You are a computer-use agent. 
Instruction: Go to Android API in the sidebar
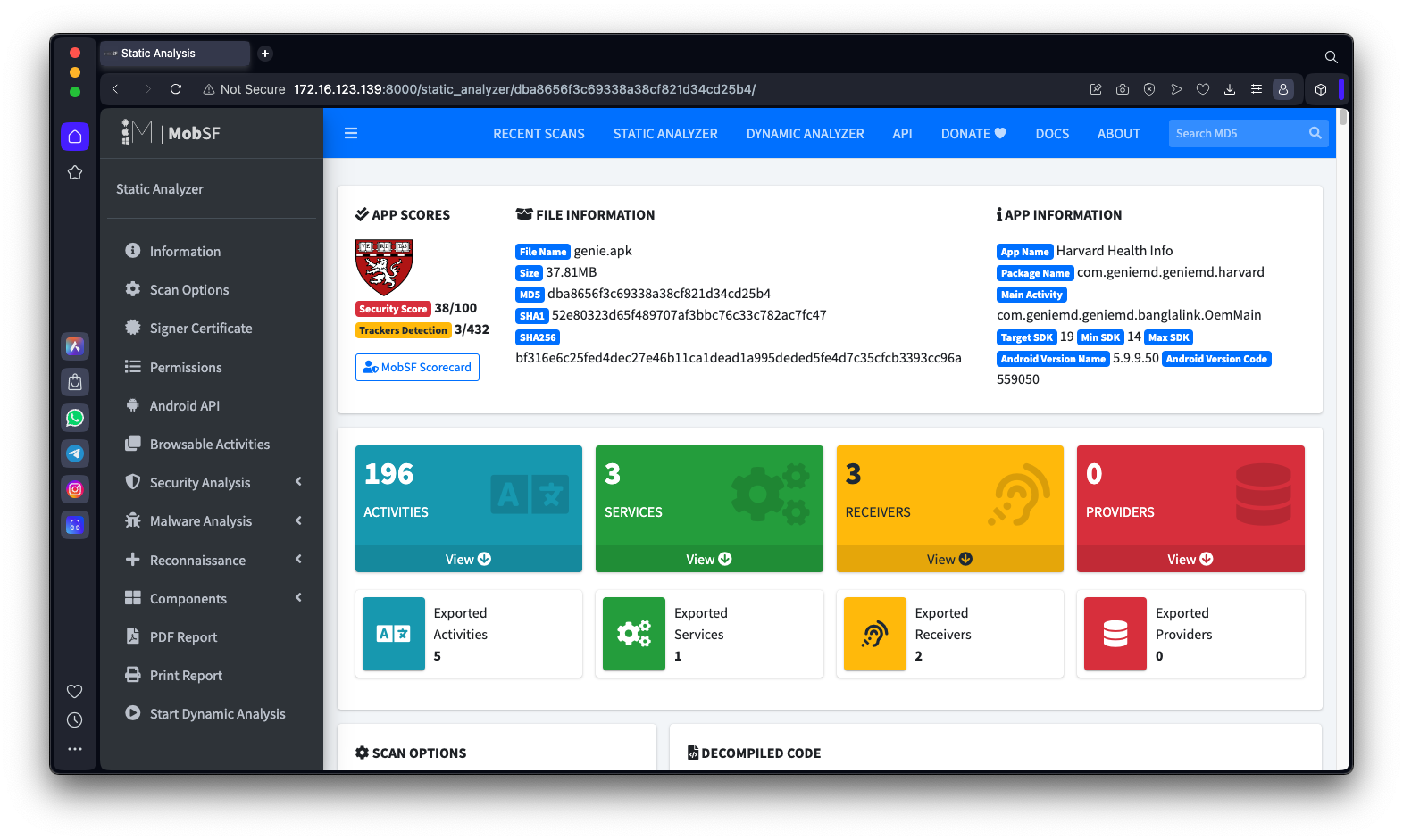(212, 406)
